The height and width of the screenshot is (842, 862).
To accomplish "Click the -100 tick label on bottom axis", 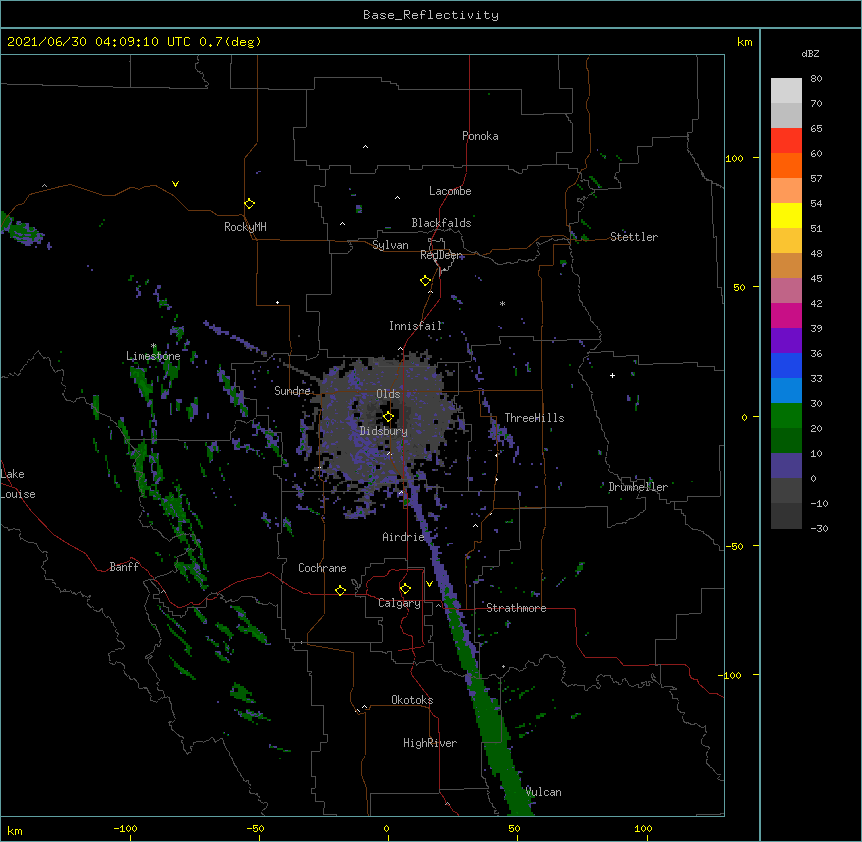I will pos(125,828).
